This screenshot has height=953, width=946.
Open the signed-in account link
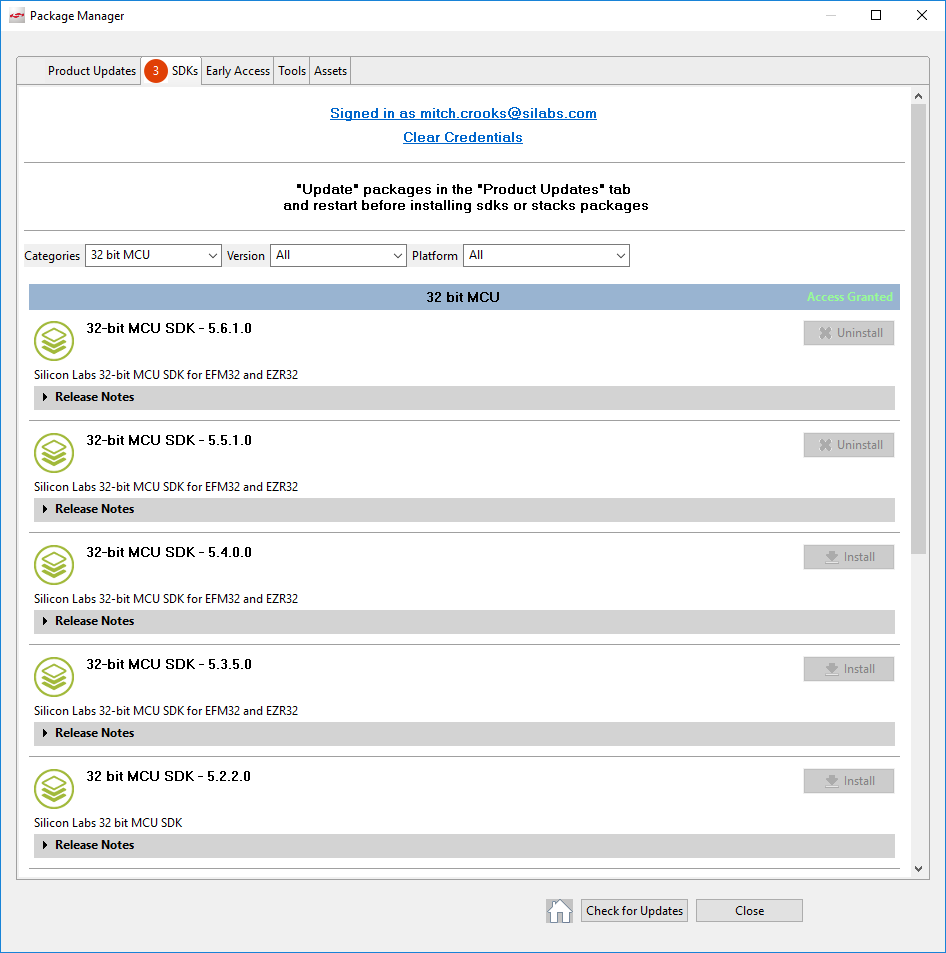tap(463, 113)
